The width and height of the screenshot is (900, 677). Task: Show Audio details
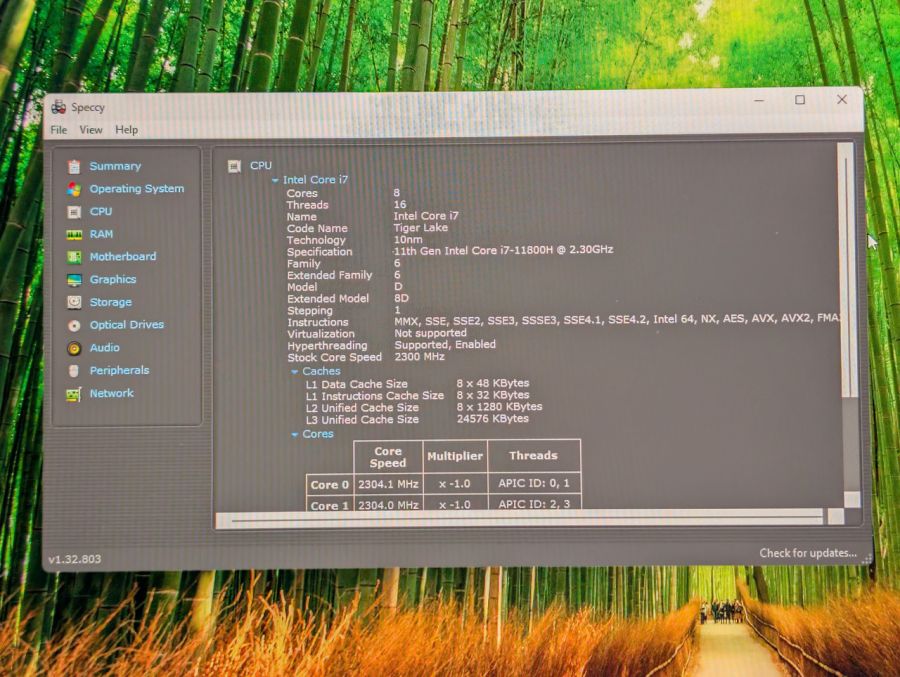104,347
